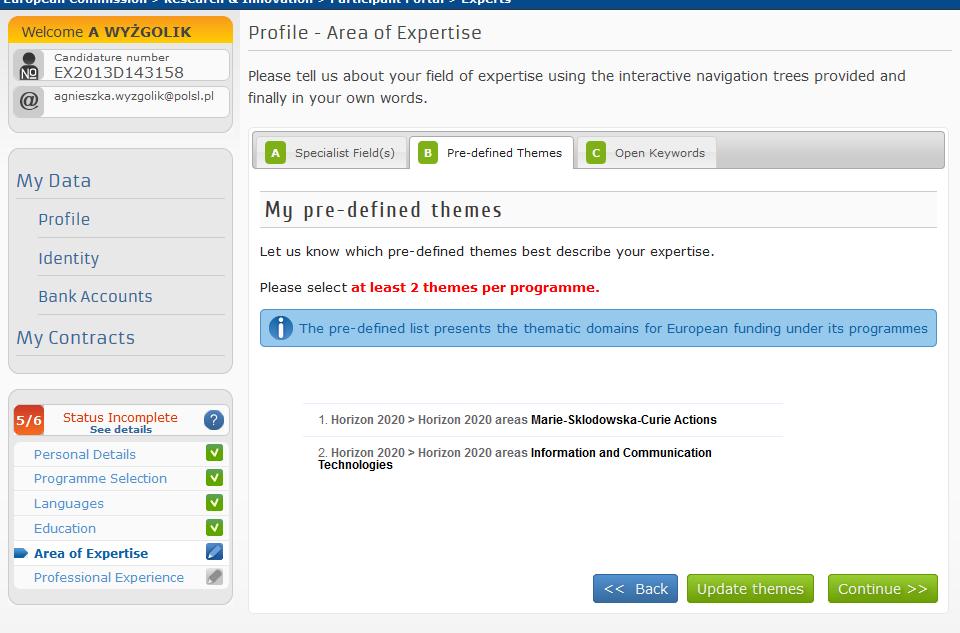Viewport: 960px width, 633px height.
Task: Click the green C icon on Open Keywords tab
Action: tap(596, 153)
